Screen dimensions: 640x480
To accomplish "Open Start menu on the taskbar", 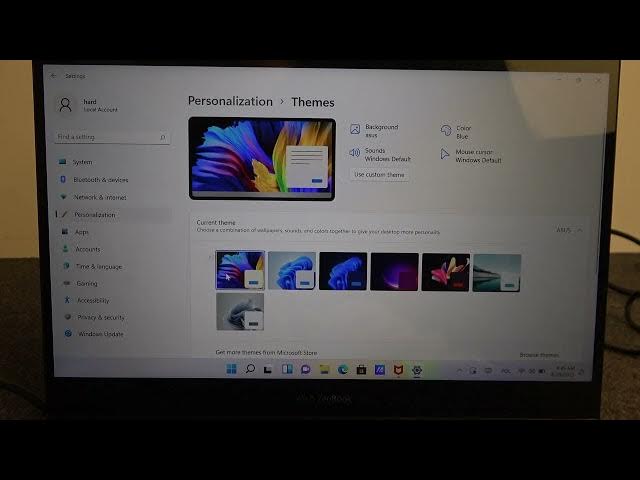I will [231, 369].
